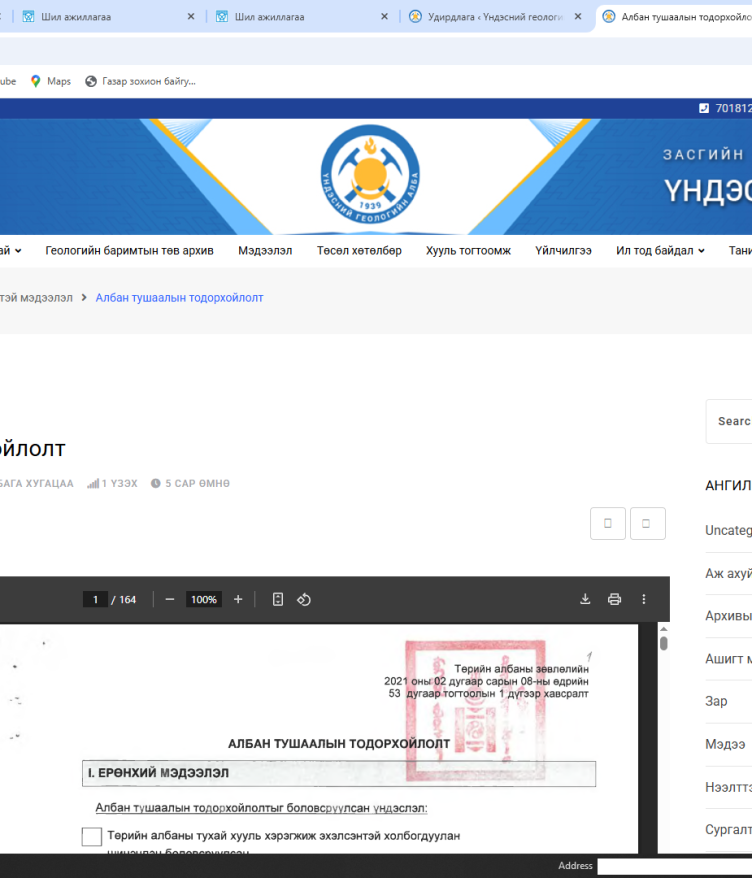Open the Uncateg category link

coord(728,530)
